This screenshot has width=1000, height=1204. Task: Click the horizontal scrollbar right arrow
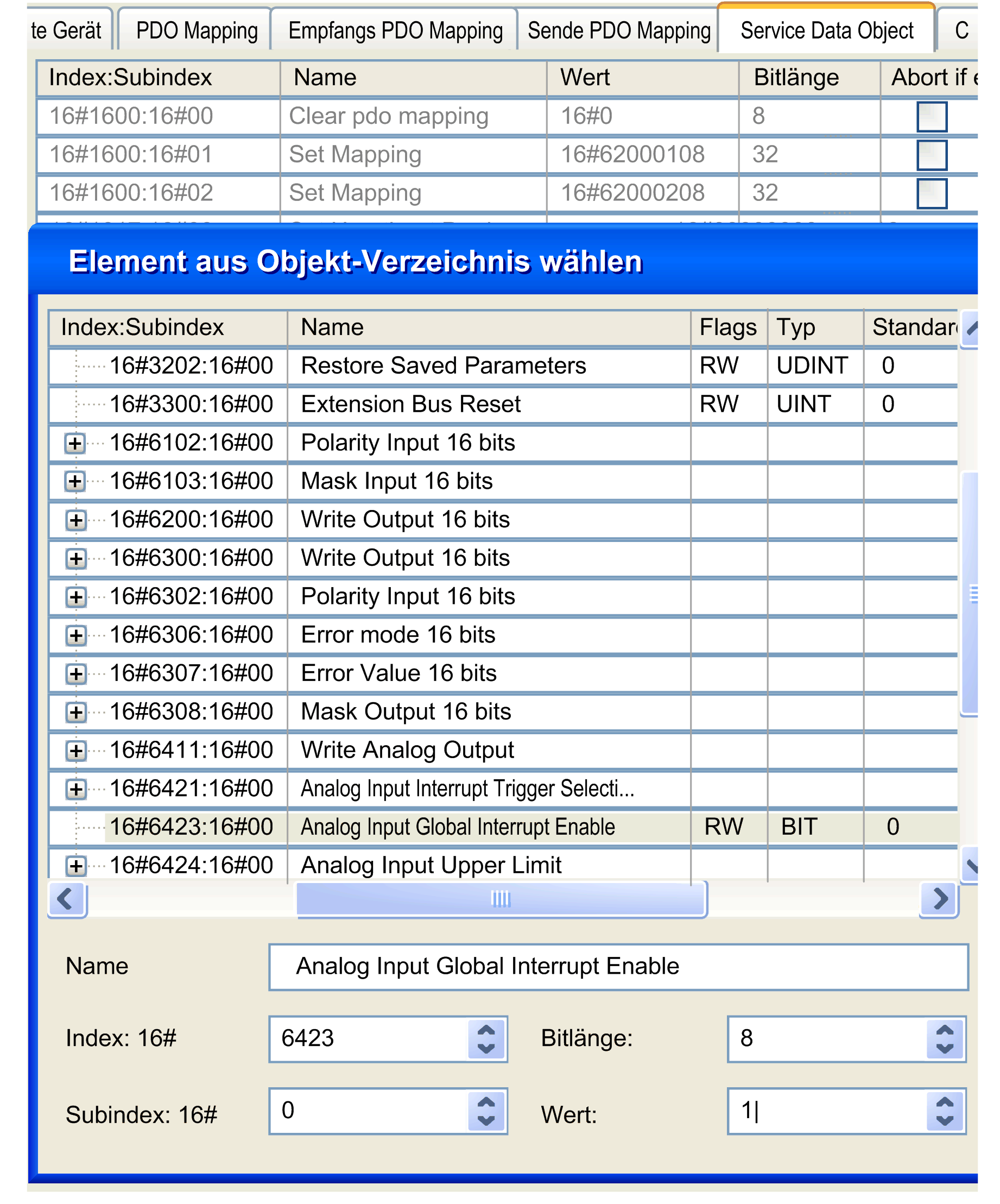point(939,899)
